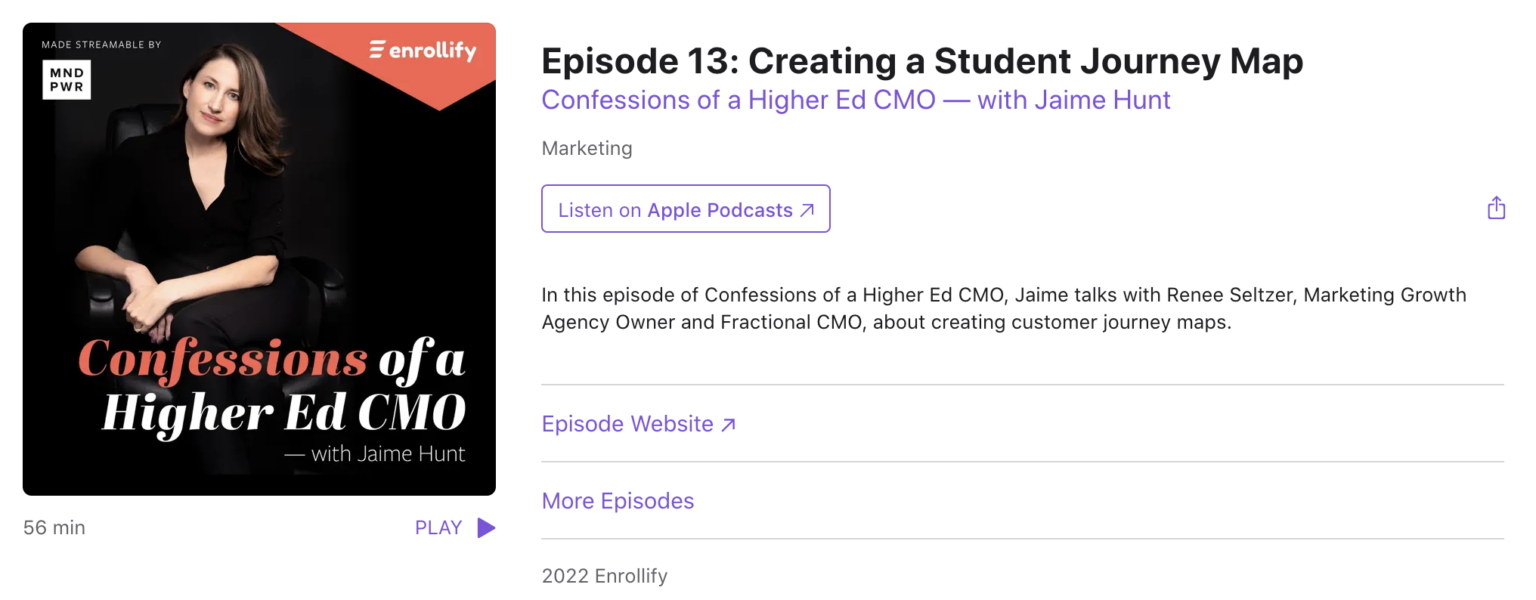Click the episode title heading
The image size is (1536, 600).
coord(920,60)
